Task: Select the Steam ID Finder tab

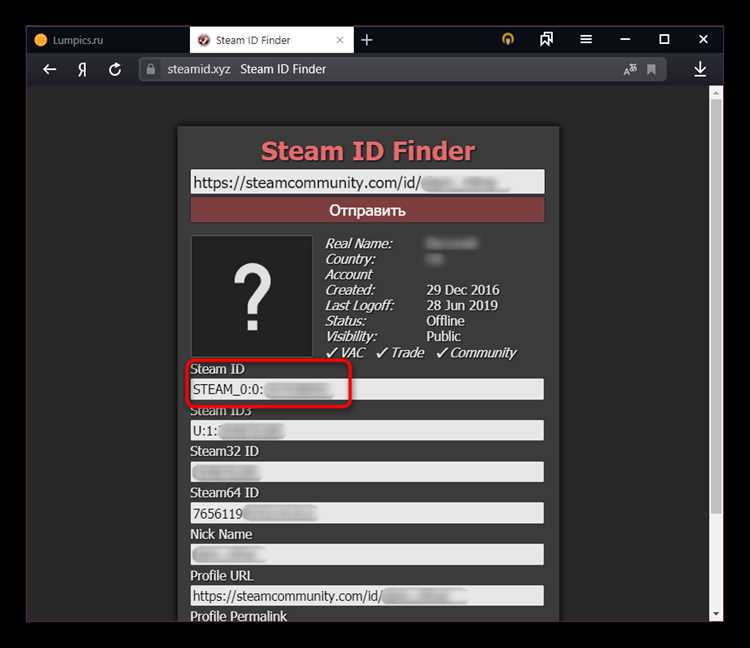Action: click(x=272, y=40)
